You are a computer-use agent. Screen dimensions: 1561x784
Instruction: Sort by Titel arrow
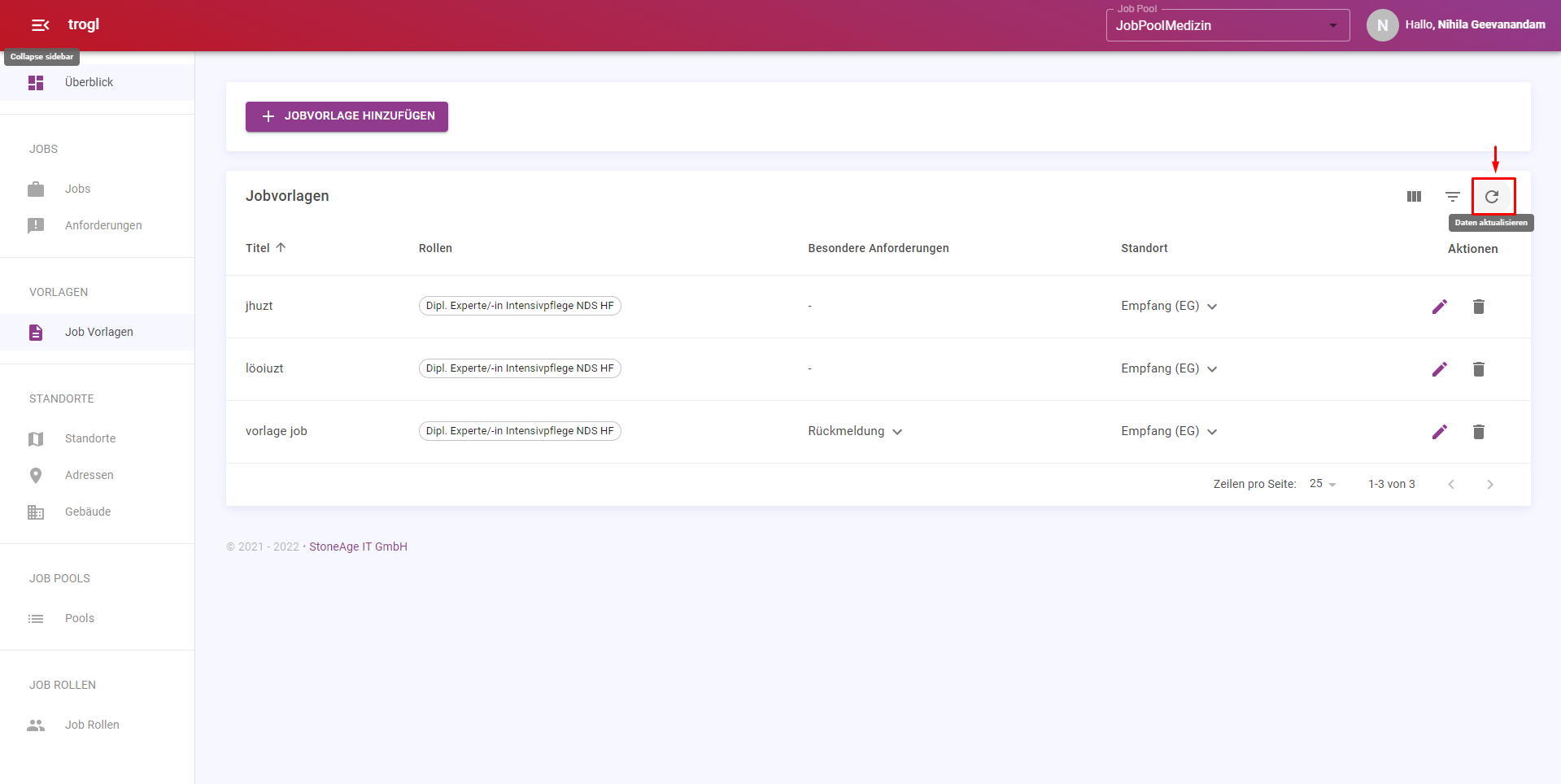click(x=281, y=248)
